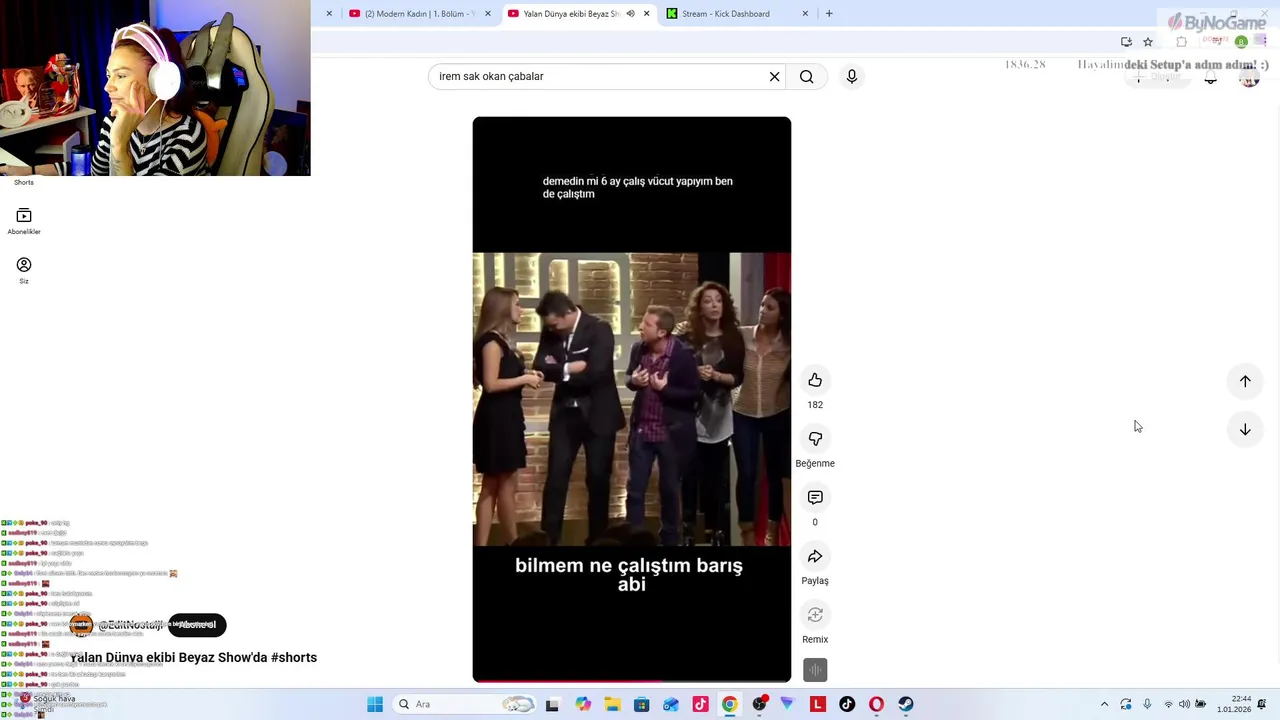Open Task View on the taskbar
This screenshot has width=1280, height=720.
(x=552, y=704)
